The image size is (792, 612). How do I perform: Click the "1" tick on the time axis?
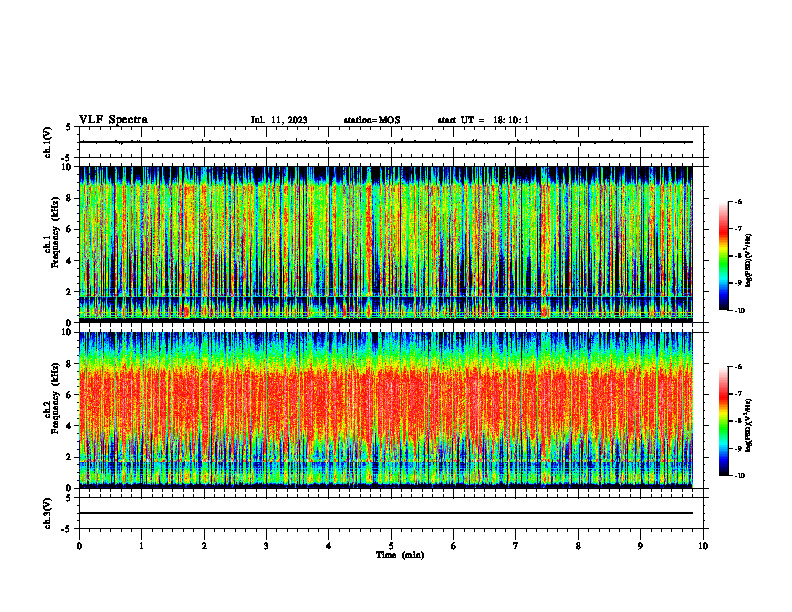(x=141, y=546)
